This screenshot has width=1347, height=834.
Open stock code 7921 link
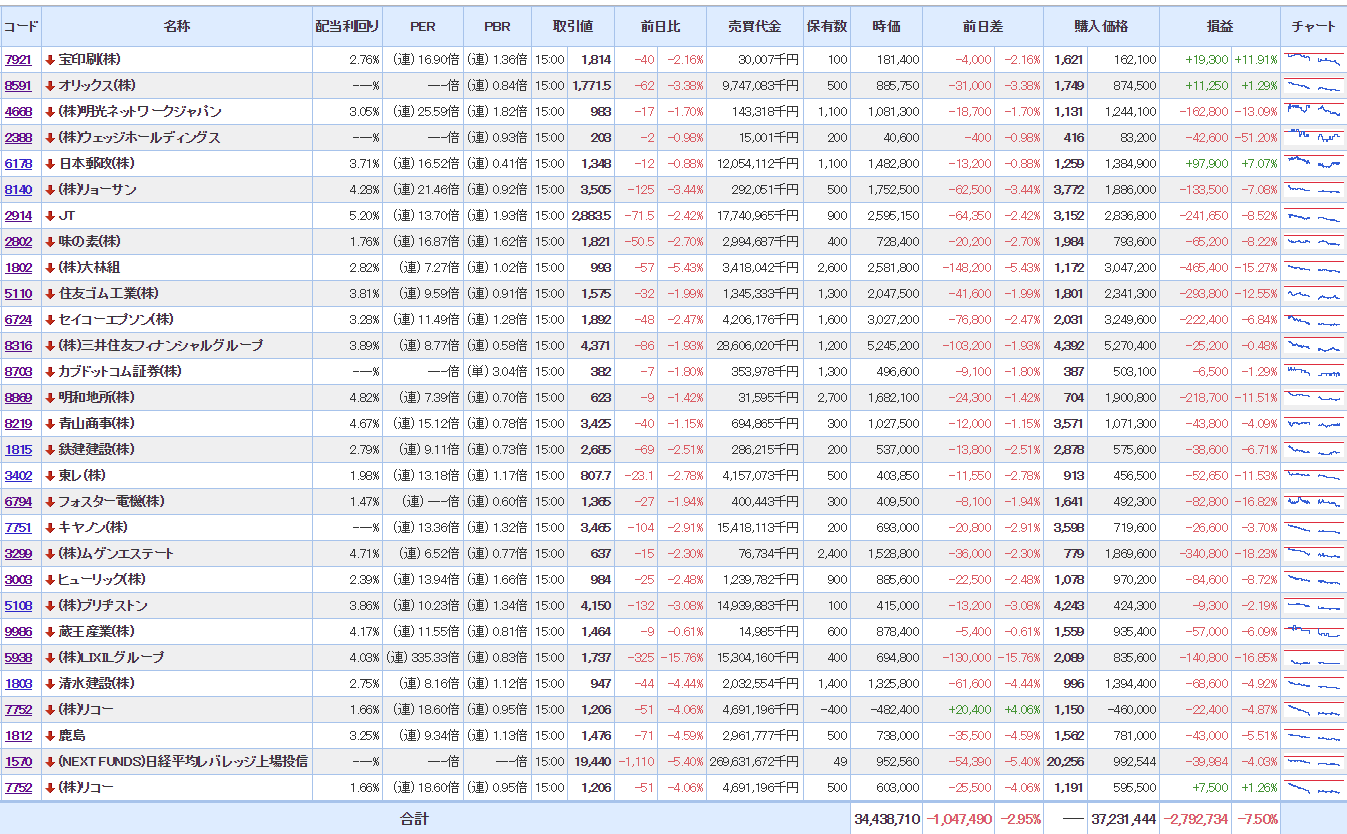18,60
